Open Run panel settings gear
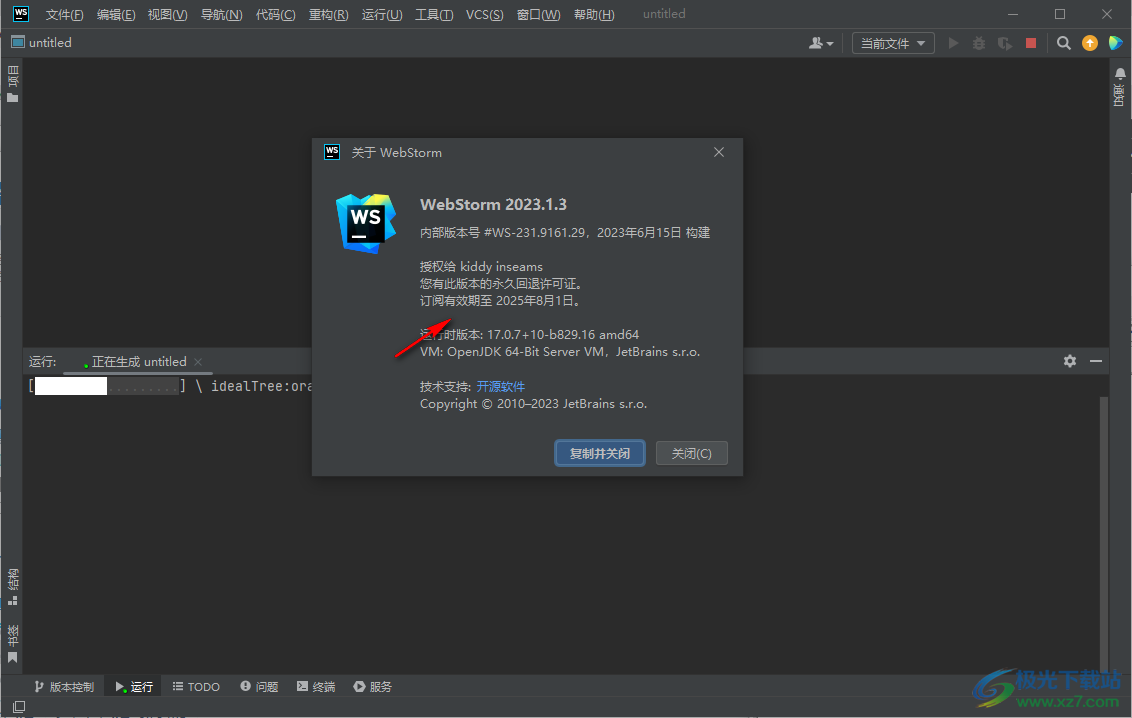The height and width of the screenshot is (718, 1132). coord(1070,361)
